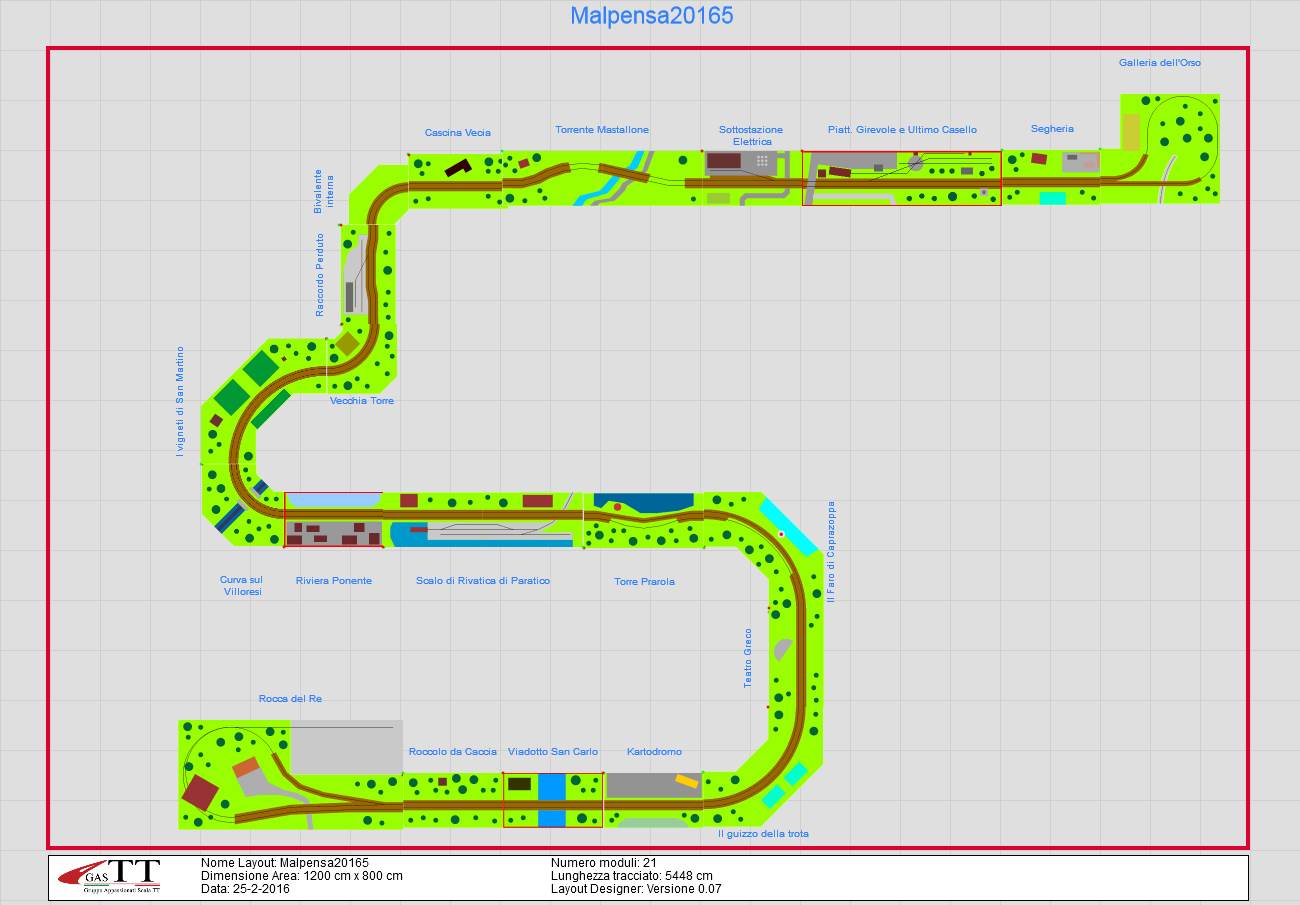
Task: Select the Data: 25-2-2016 text
Action: [245, 889]
